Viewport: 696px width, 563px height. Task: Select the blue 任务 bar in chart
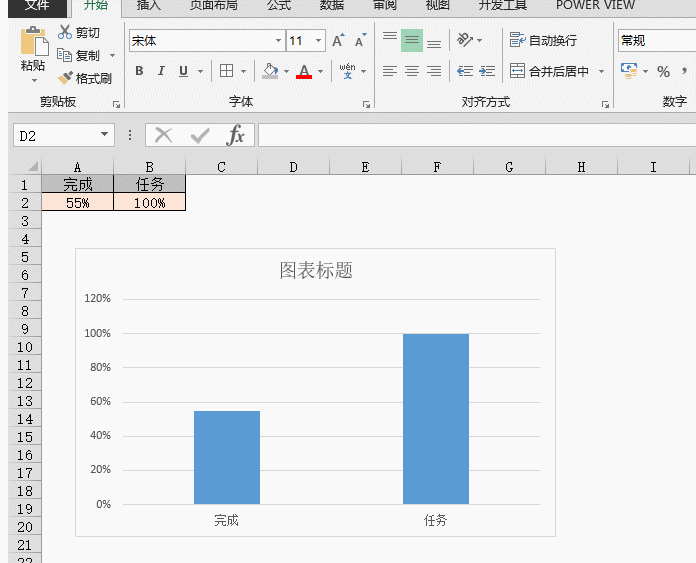click(x=436, y=419)
